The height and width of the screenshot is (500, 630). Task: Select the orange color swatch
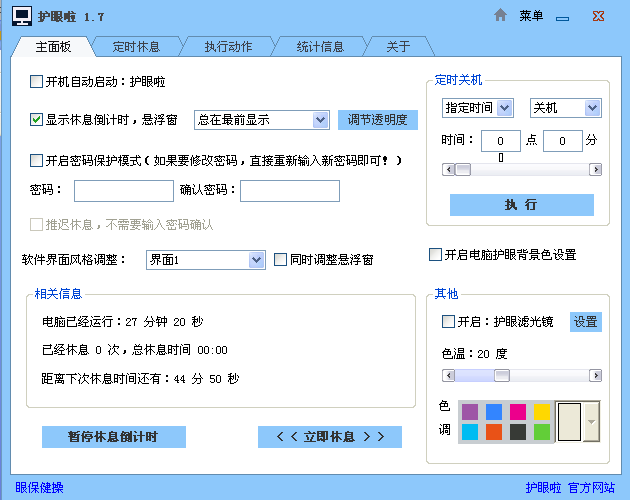click(494, 432)
